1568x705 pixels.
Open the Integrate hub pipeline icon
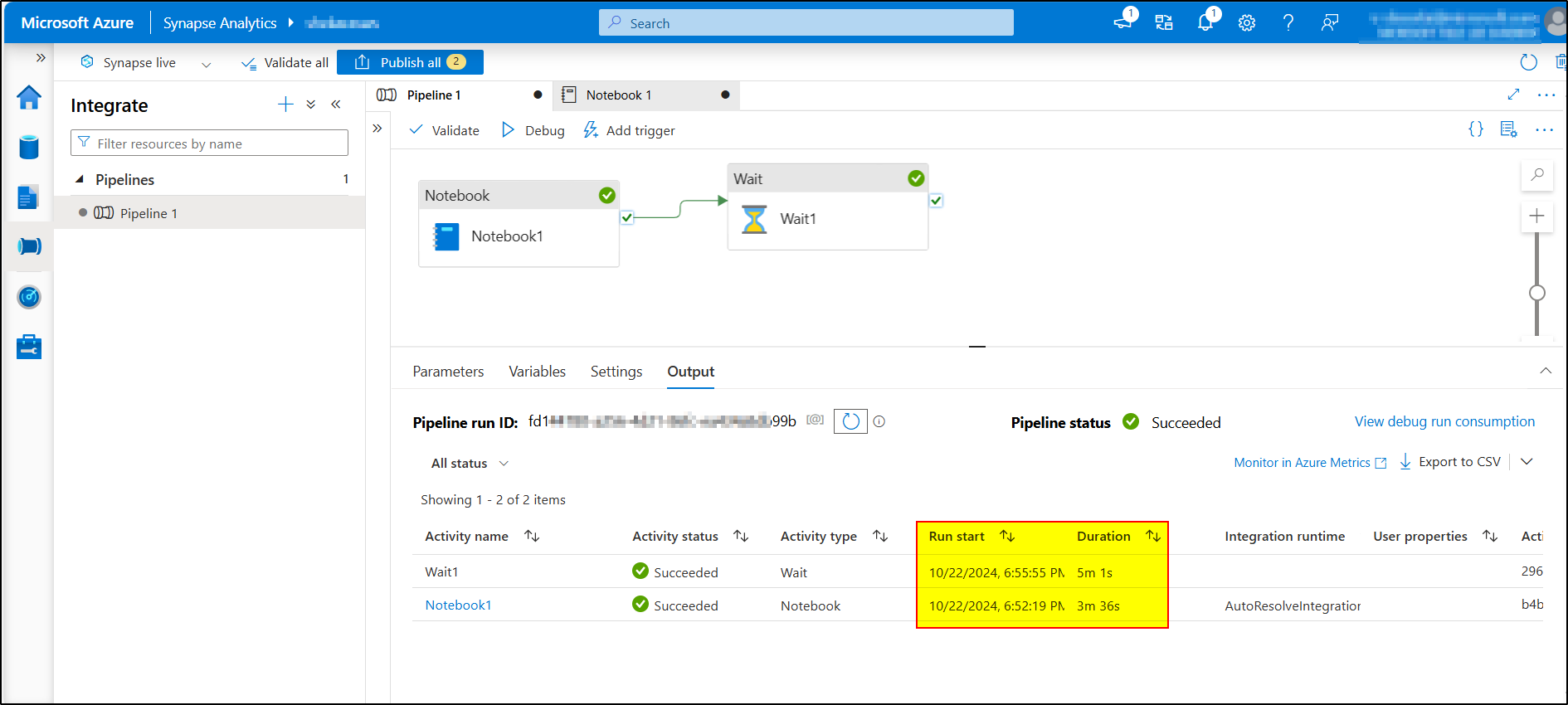29,246
